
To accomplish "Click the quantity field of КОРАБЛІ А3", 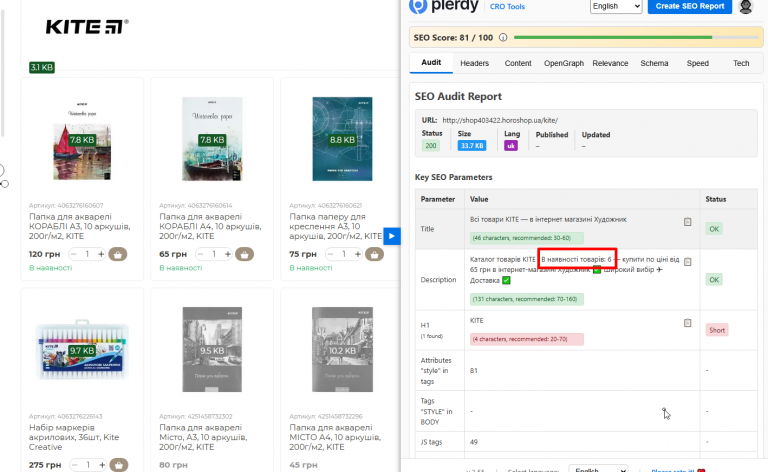I will pos(87,254).
